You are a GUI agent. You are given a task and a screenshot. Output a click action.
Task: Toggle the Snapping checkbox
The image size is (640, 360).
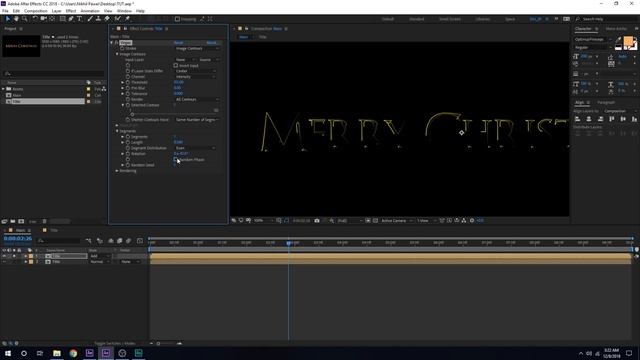click(x=177, y=19)
